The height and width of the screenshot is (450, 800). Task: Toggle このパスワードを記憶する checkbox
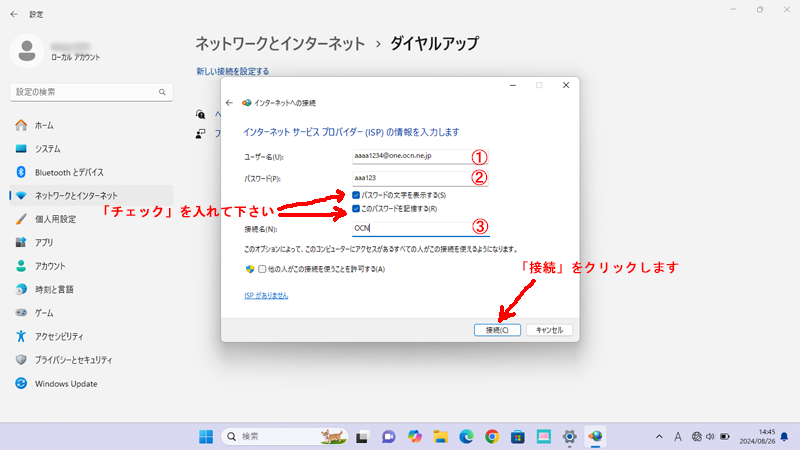pos(357,209)
